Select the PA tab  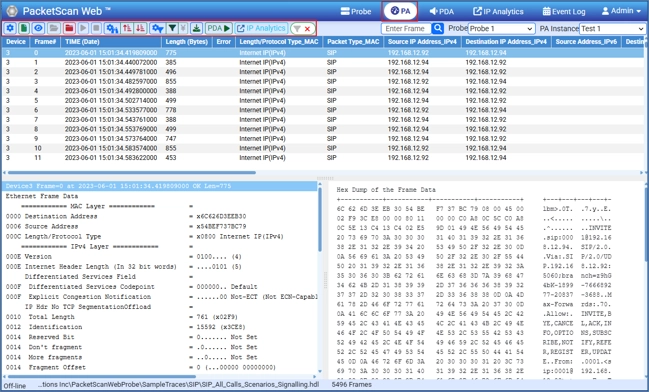(x=400, y=11)
